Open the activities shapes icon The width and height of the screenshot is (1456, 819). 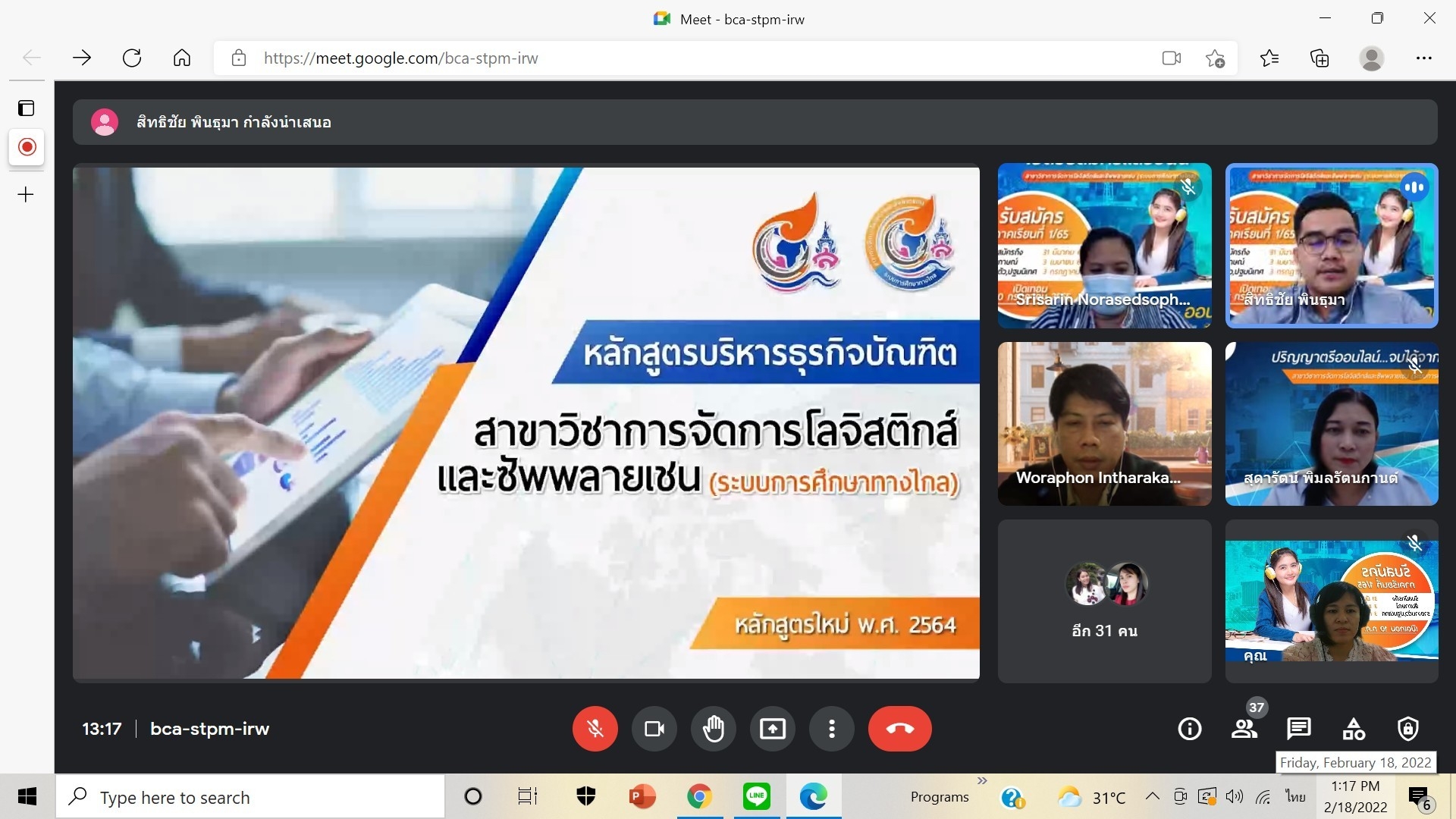(1354, 729)
